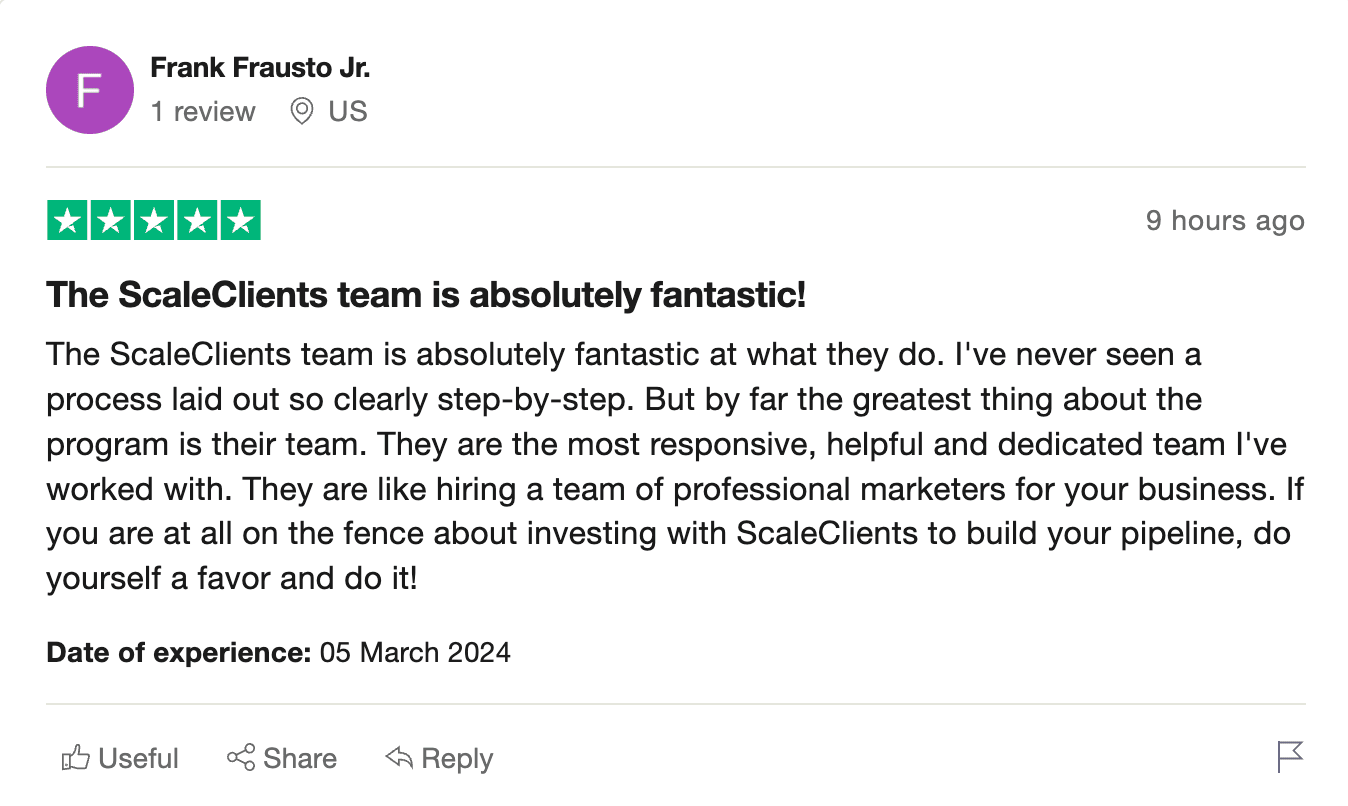Click the thumbs-up Useful icon
The width and height of the screenshot is (1348, 806).
(x=76, y=758)
